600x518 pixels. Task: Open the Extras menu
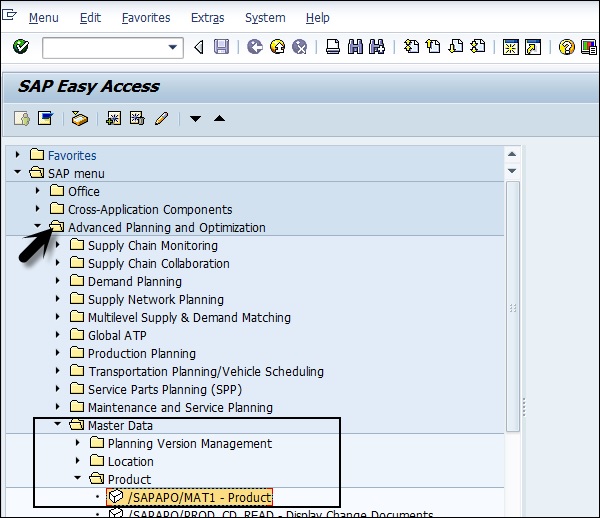point(207,18)
